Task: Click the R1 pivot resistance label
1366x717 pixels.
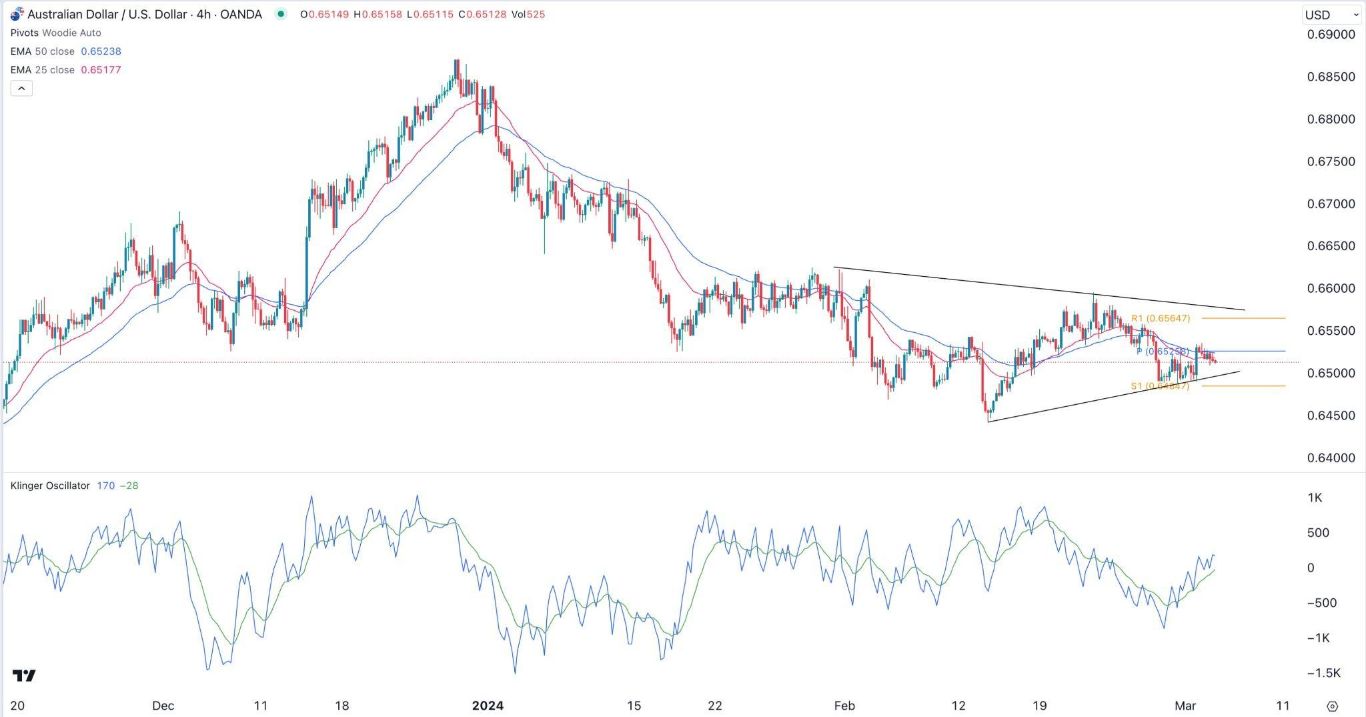Action: pos(1160,318)
